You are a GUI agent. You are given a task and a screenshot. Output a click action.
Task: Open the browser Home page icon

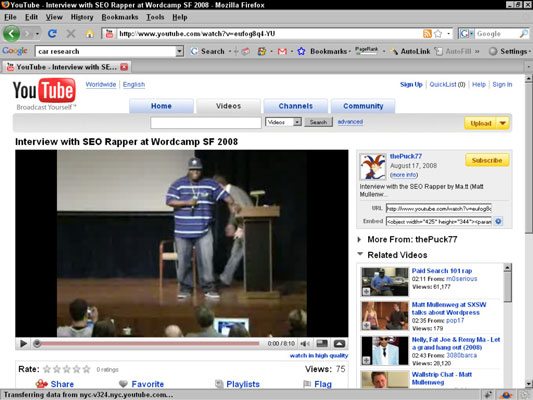90,34
